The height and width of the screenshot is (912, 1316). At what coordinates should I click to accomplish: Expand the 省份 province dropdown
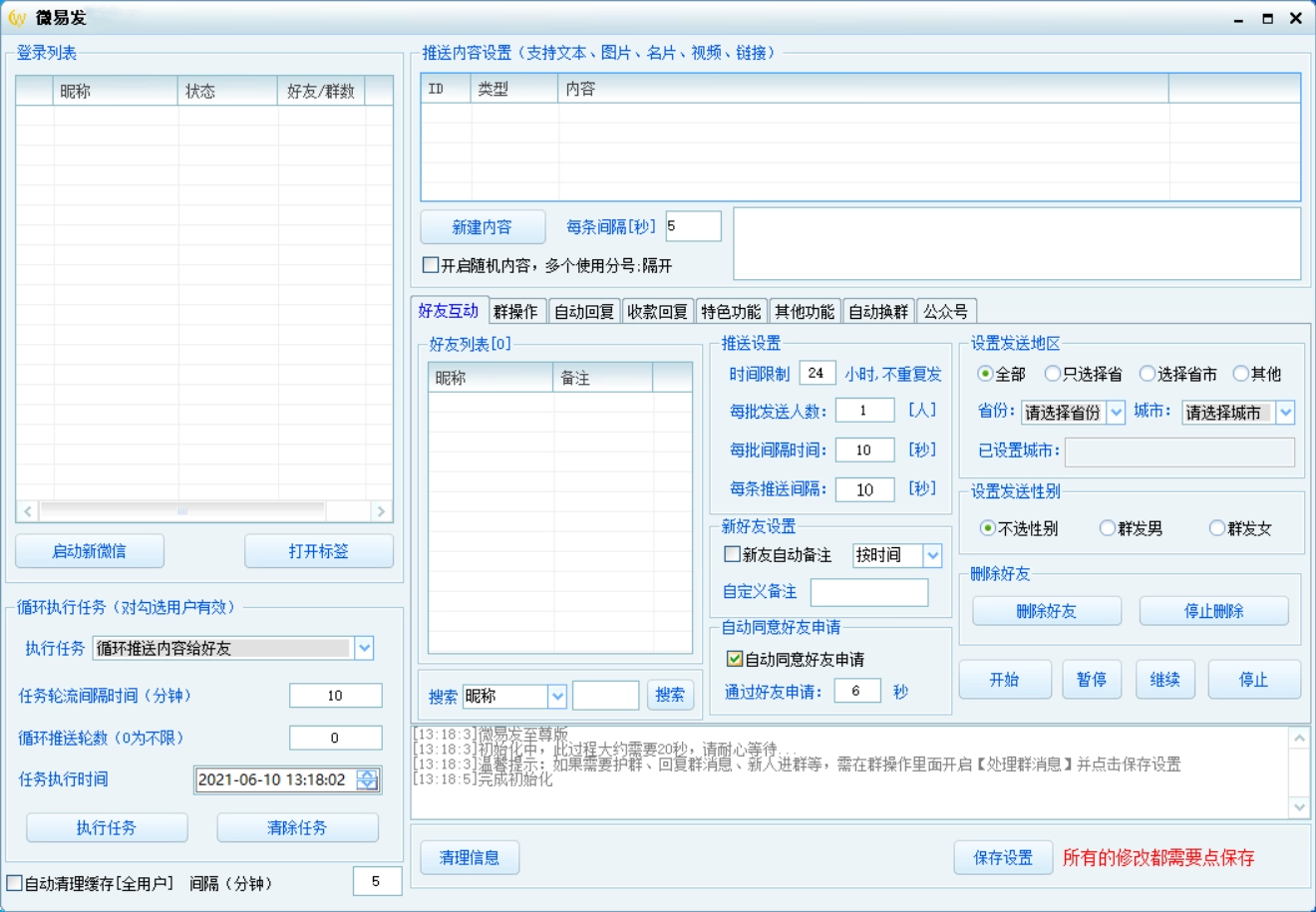point(1116,412)
